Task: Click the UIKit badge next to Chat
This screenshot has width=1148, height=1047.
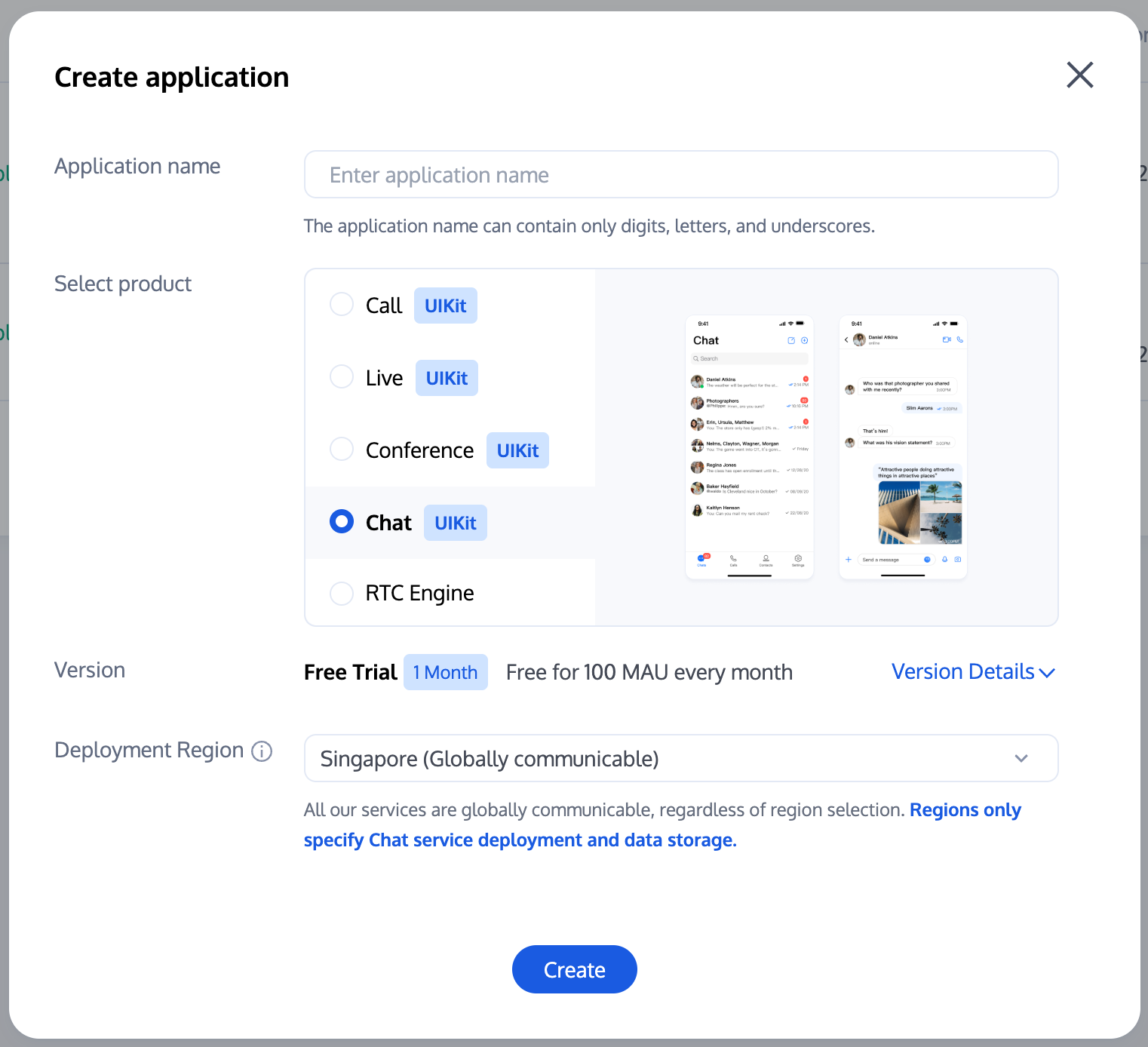Action: (x=455, y=523)
